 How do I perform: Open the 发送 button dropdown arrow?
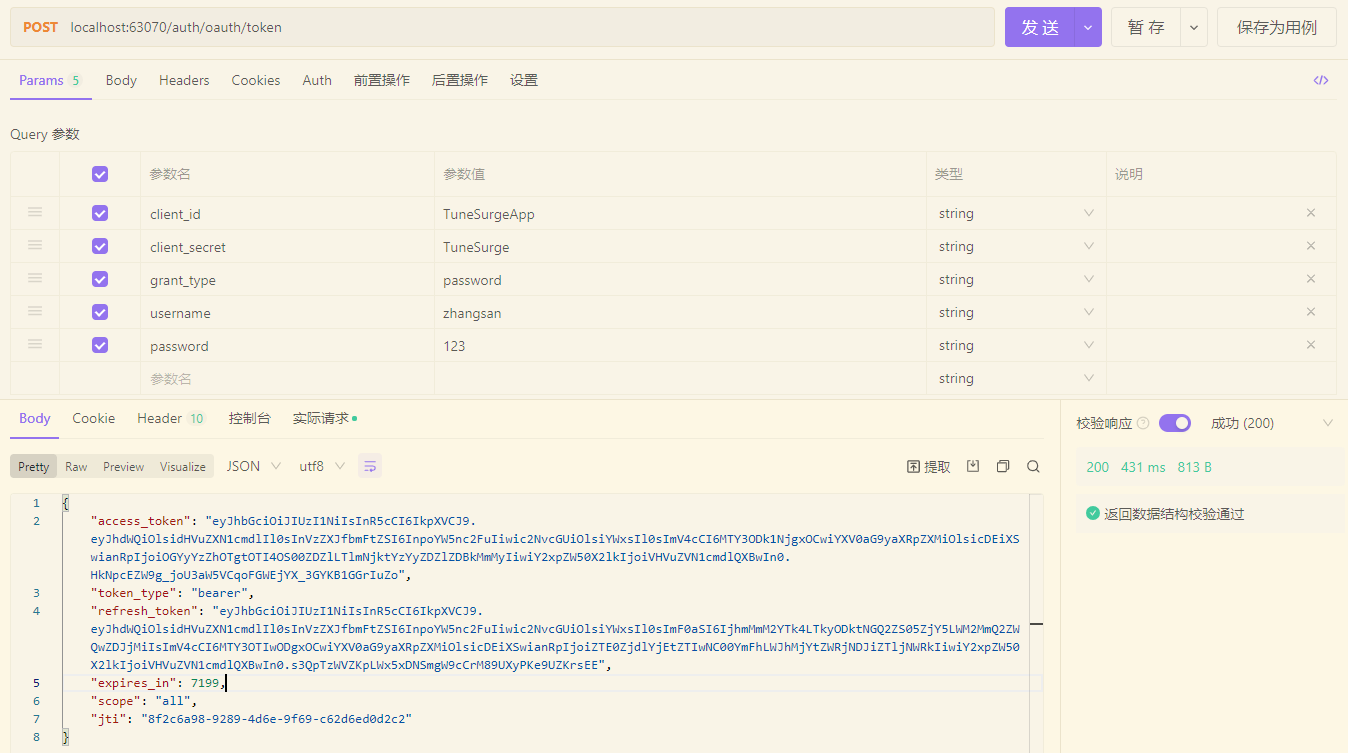pos(1088,28)
